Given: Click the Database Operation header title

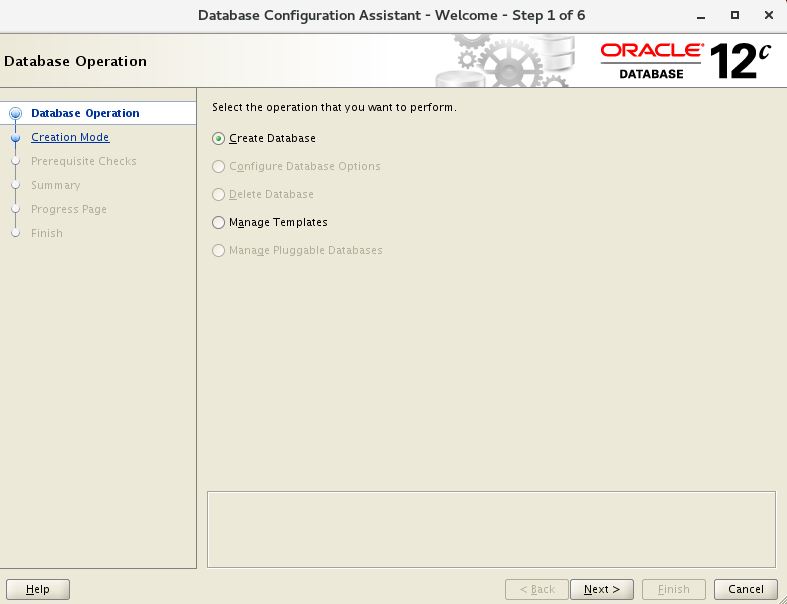Looking at the screenshot, I should pos(75,61).
